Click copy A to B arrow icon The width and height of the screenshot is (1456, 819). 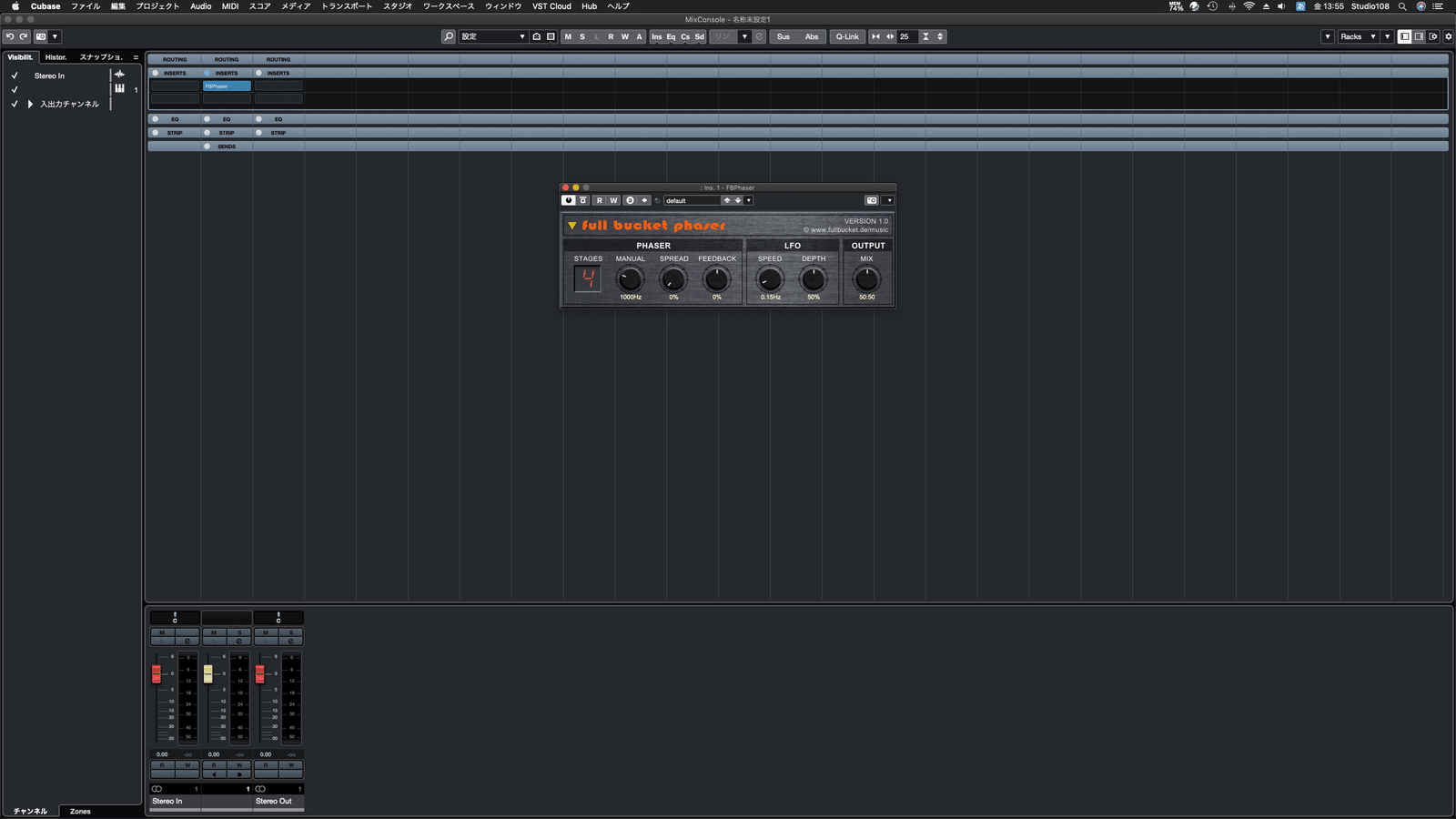click(644, 200)
